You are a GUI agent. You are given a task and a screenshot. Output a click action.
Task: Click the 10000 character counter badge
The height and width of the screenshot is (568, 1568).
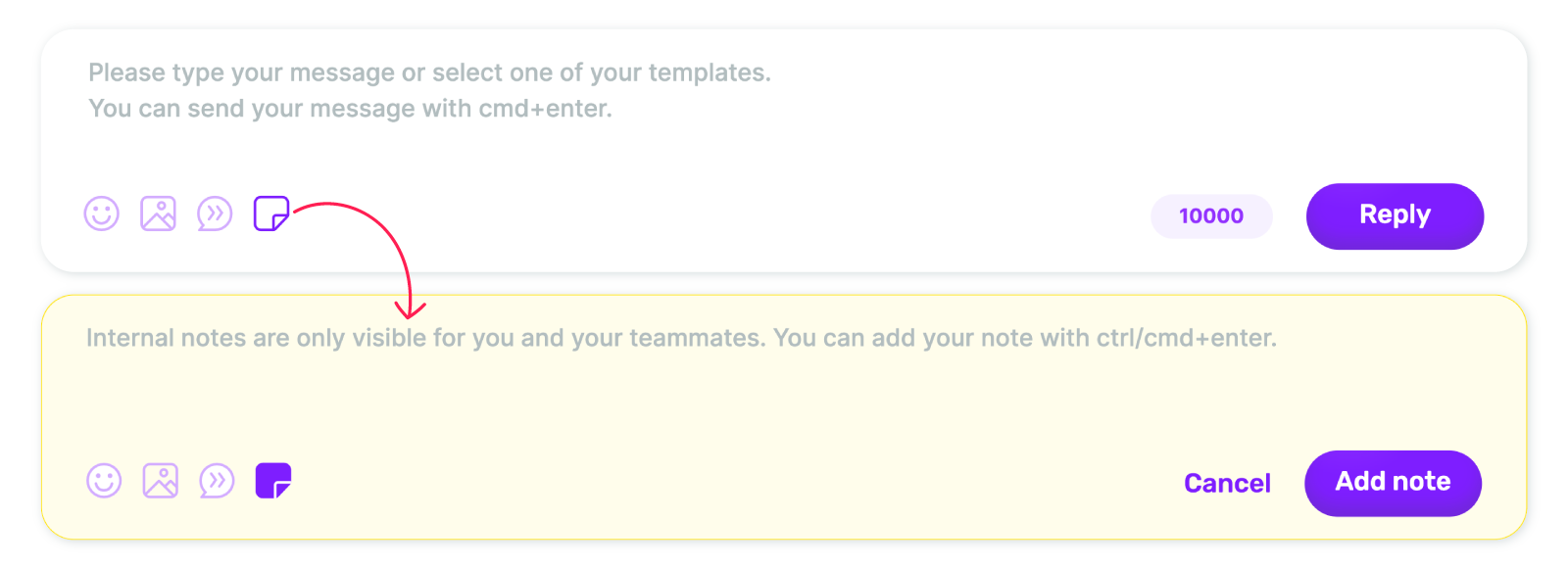[1211, 216]
